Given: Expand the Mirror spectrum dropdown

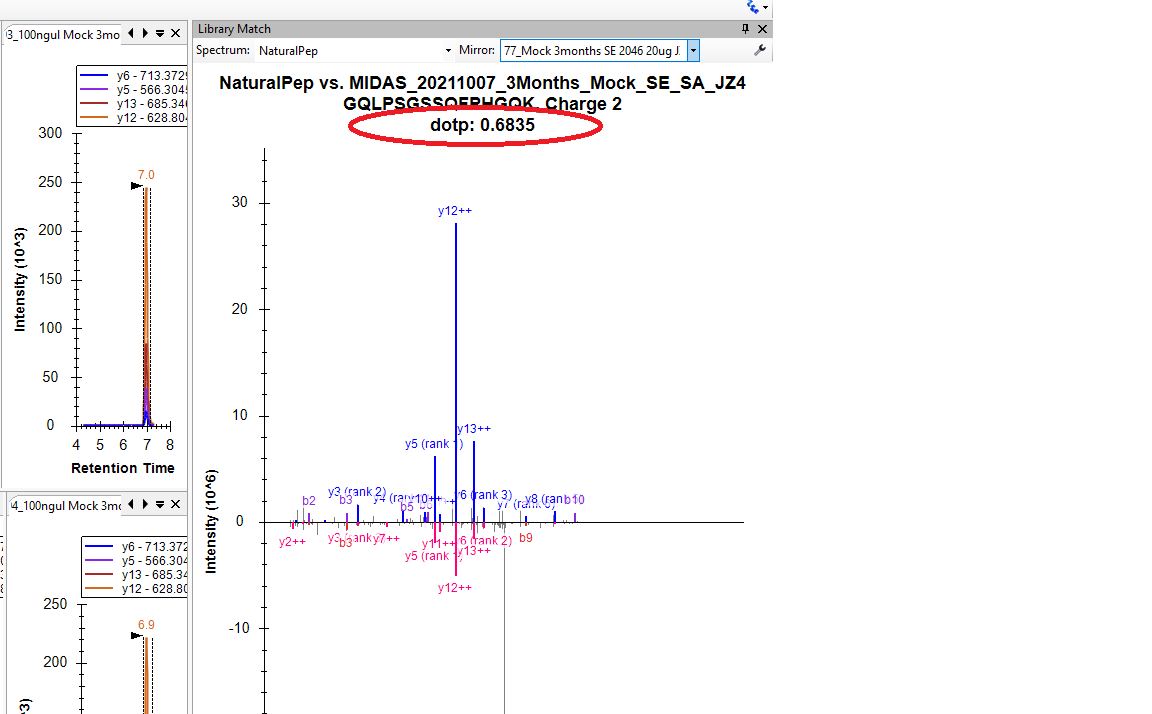Looking at the screenshot, I should pos(693,50).
